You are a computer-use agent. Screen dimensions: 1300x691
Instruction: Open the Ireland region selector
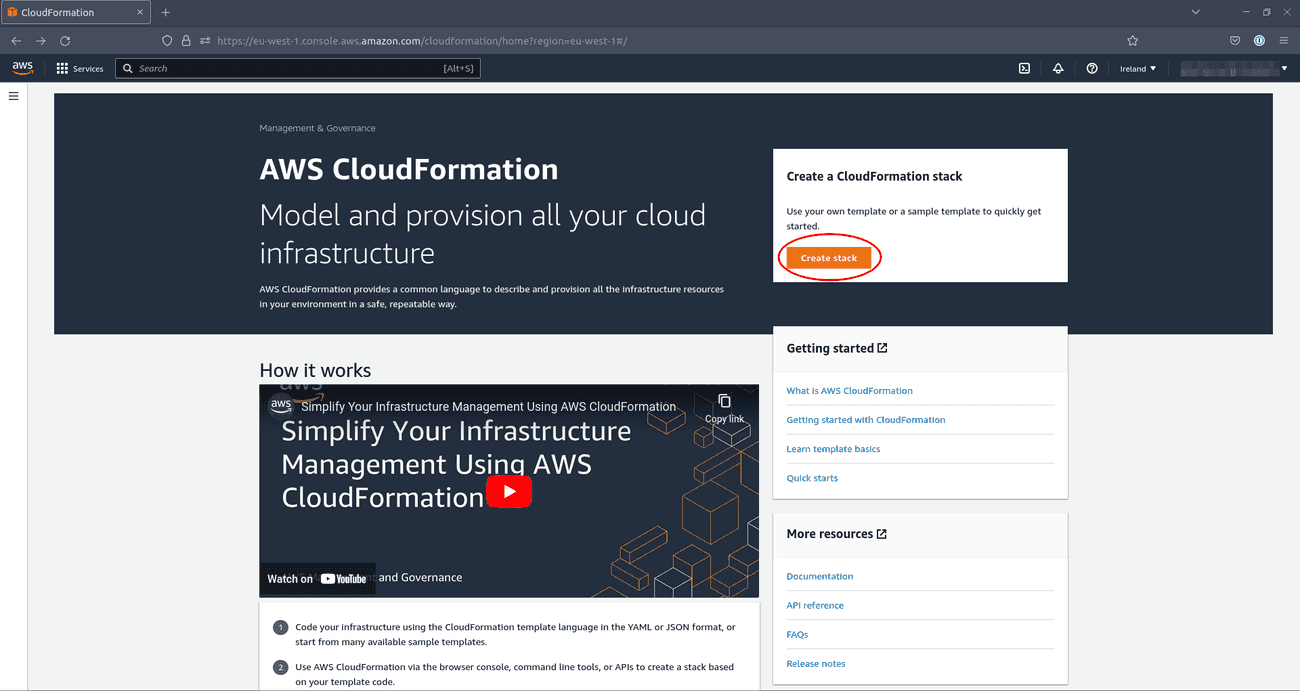pos(1138,68)
